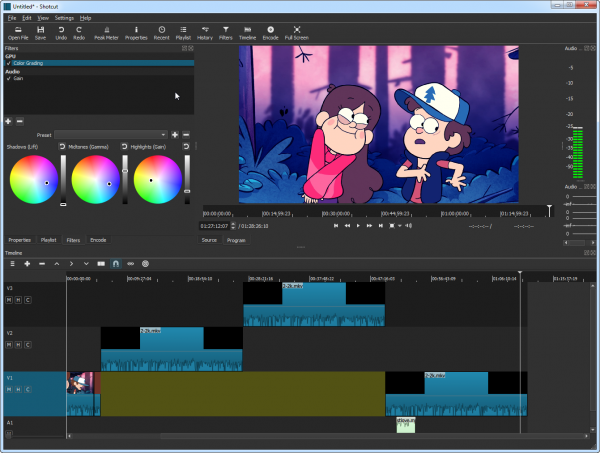The image size is (600, 453).
Task: Open the Preset dropdown in Filters
Action: point(111,134)
